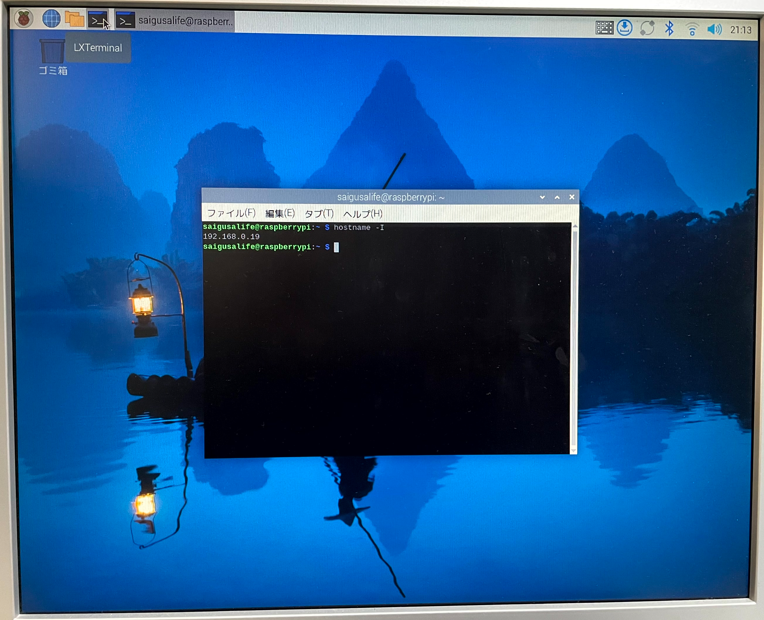
Task: Open the ヘルプ(H) menu in terminal
Action: pos(363,214)
